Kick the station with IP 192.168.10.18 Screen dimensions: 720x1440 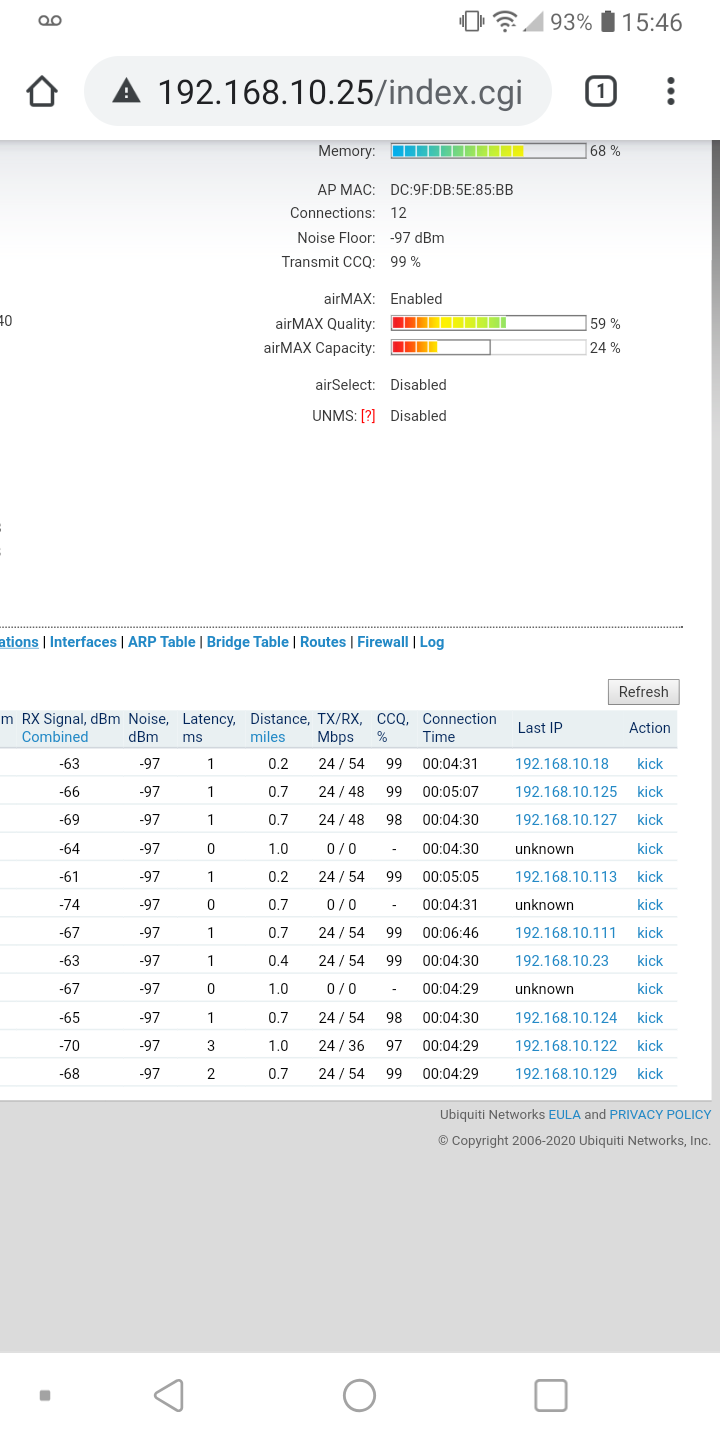coord(650,764)
